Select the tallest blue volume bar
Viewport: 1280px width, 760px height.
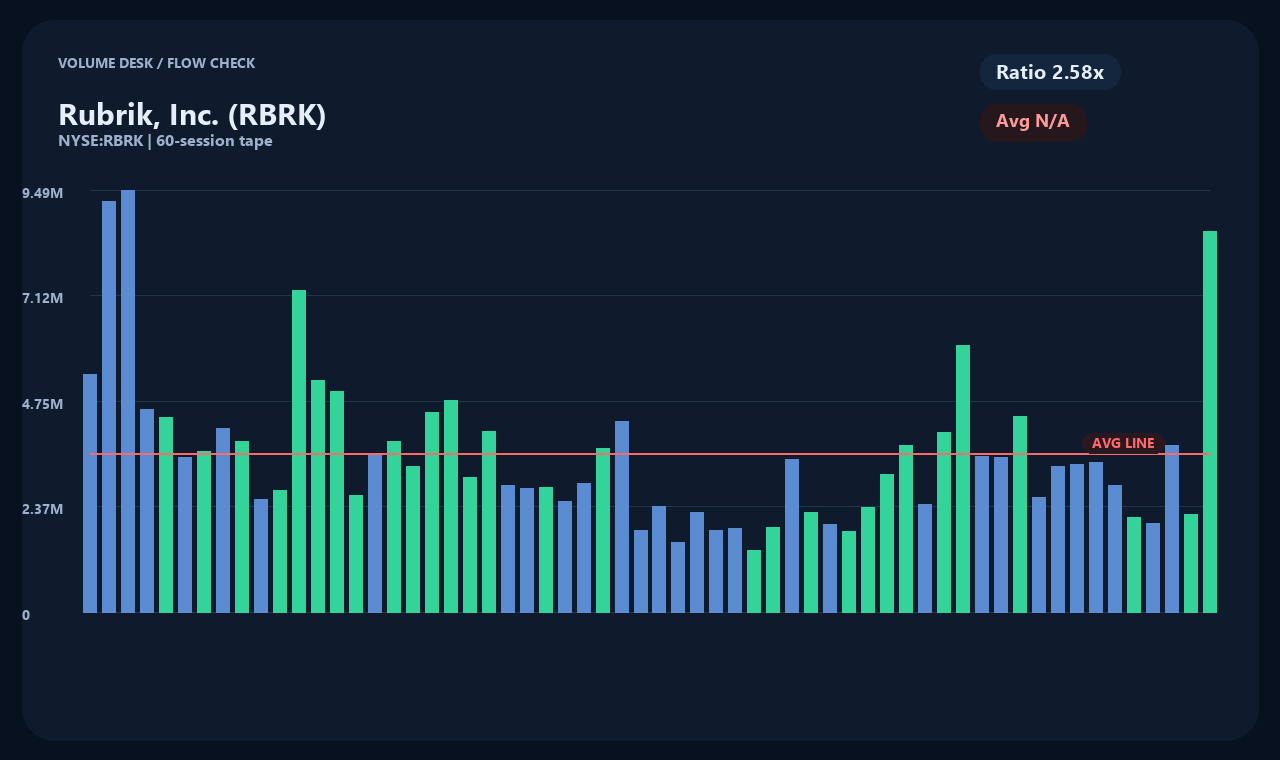[128, 401]
